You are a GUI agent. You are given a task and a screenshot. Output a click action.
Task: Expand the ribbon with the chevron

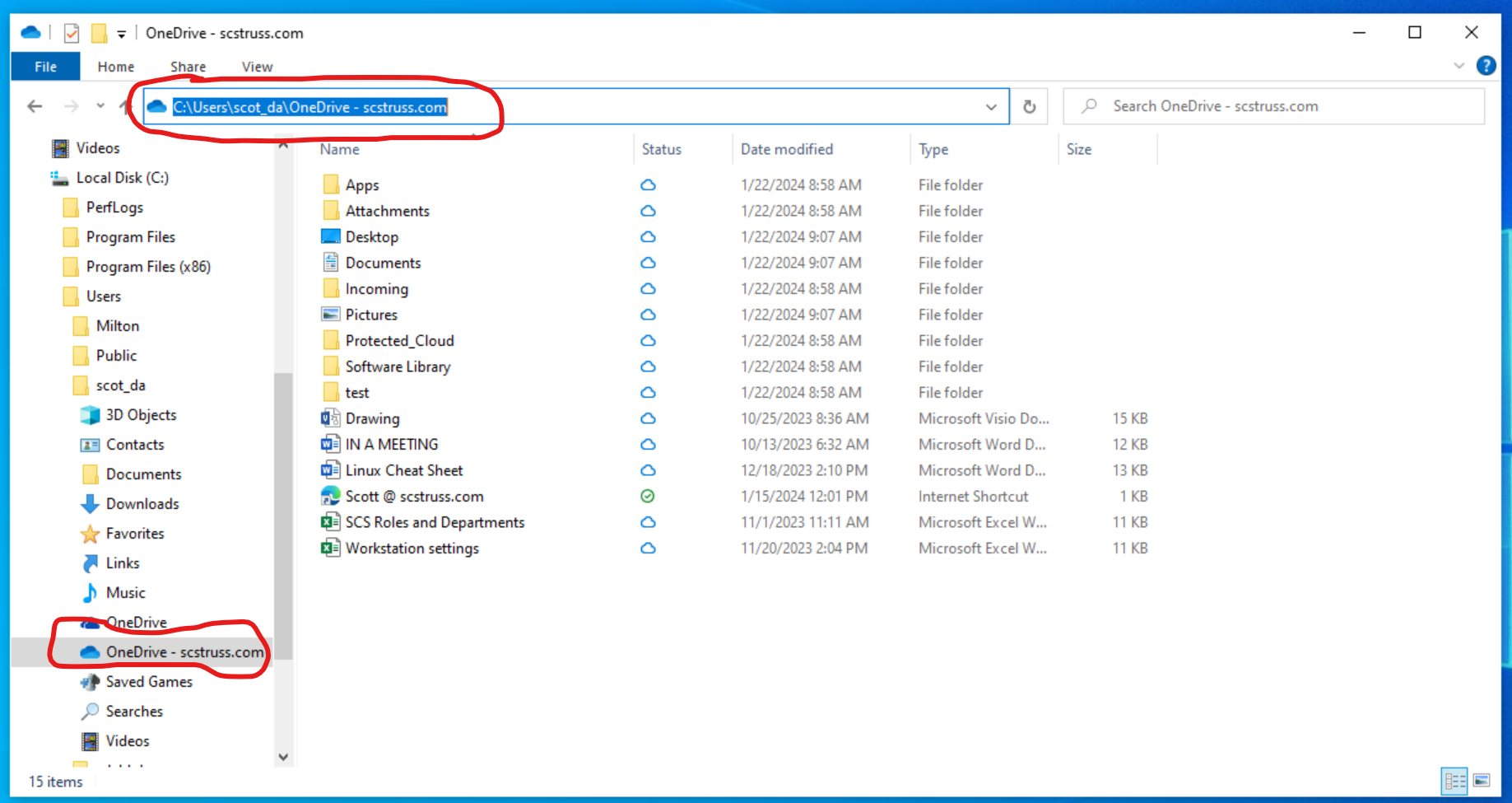pos(1459,66)
